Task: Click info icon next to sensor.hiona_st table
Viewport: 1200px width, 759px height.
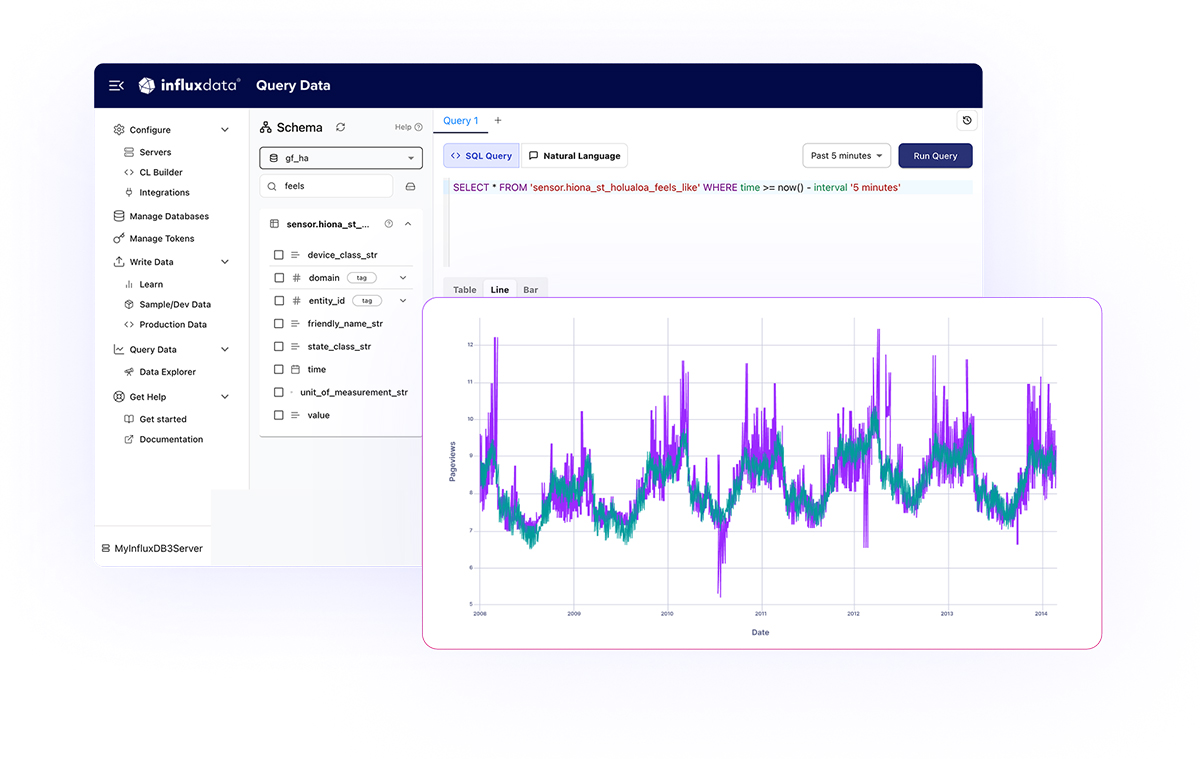Action: point(389,224)
